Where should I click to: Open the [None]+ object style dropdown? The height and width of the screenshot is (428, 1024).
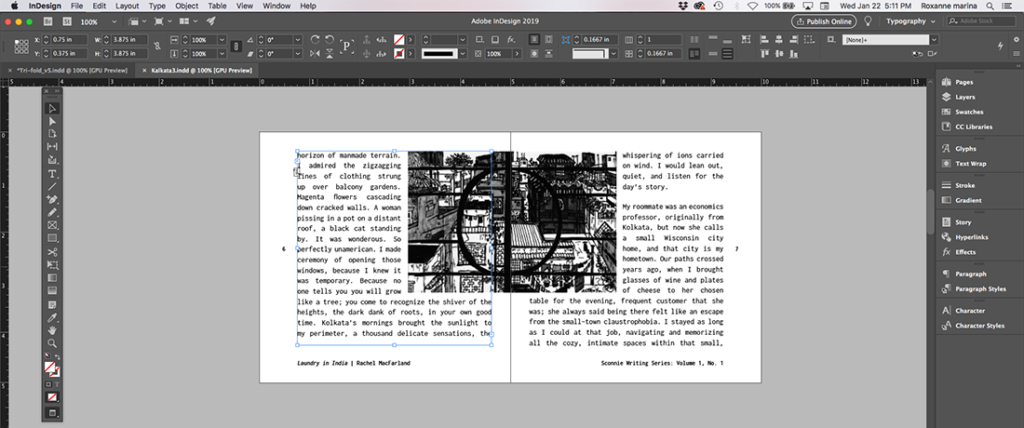[934, 40]
